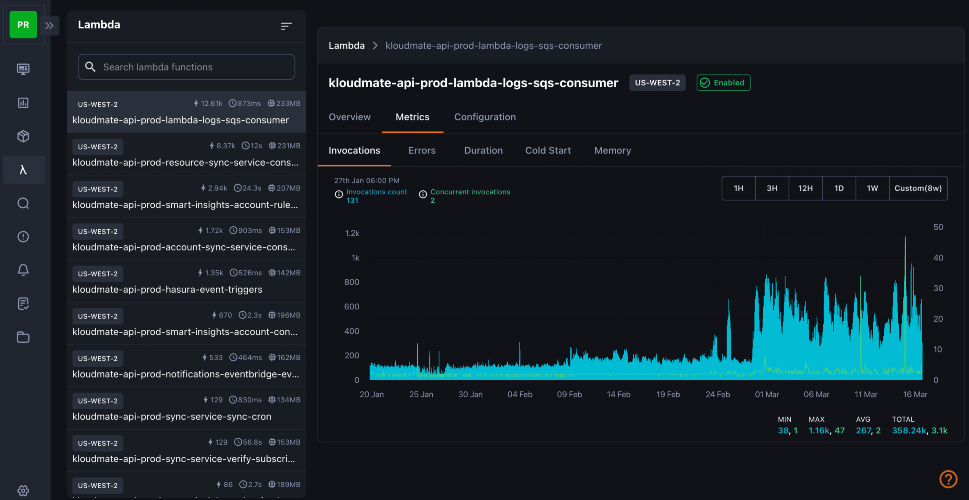Click the US-WEST-2 region badge in header

click(658, 83)
